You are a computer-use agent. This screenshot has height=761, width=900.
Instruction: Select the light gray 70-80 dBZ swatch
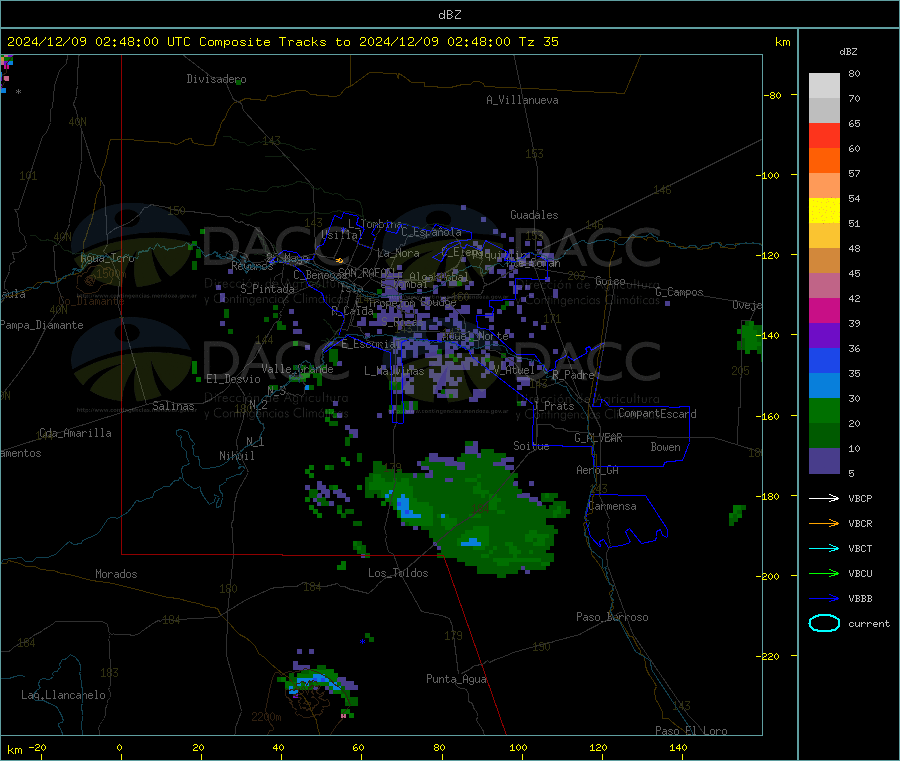(x=824, y=86)
